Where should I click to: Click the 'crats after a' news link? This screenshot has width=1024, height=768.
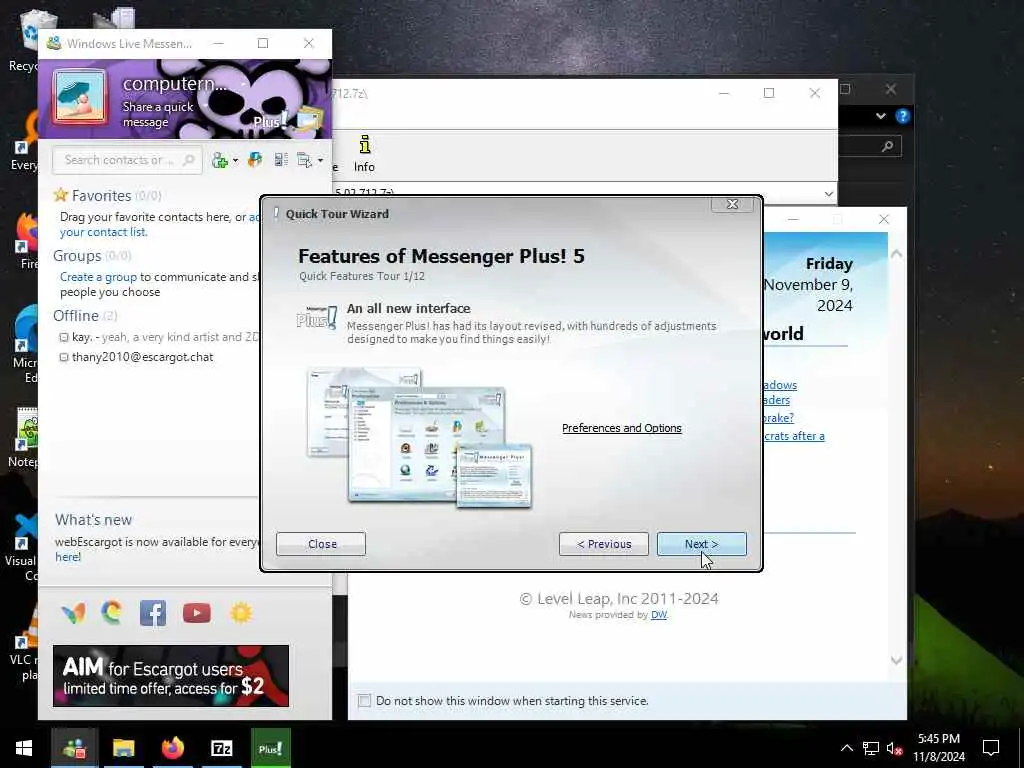794,436
